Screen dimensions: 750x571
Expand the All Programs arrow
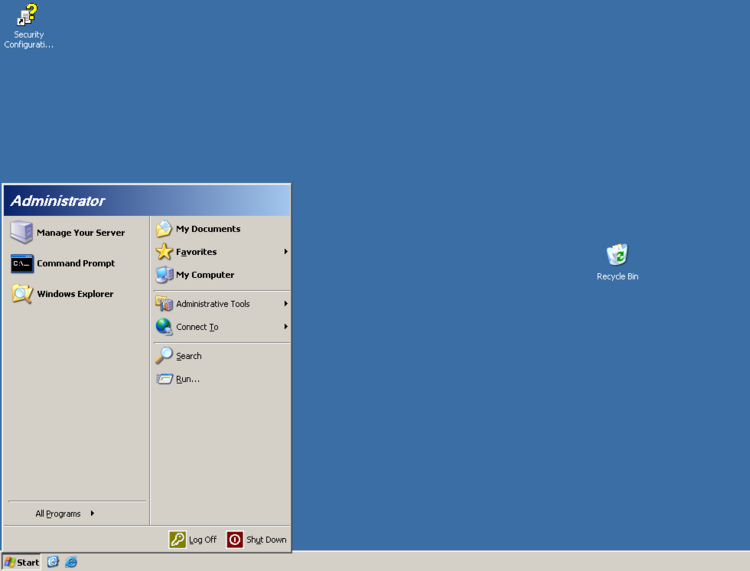pos(92,513)
